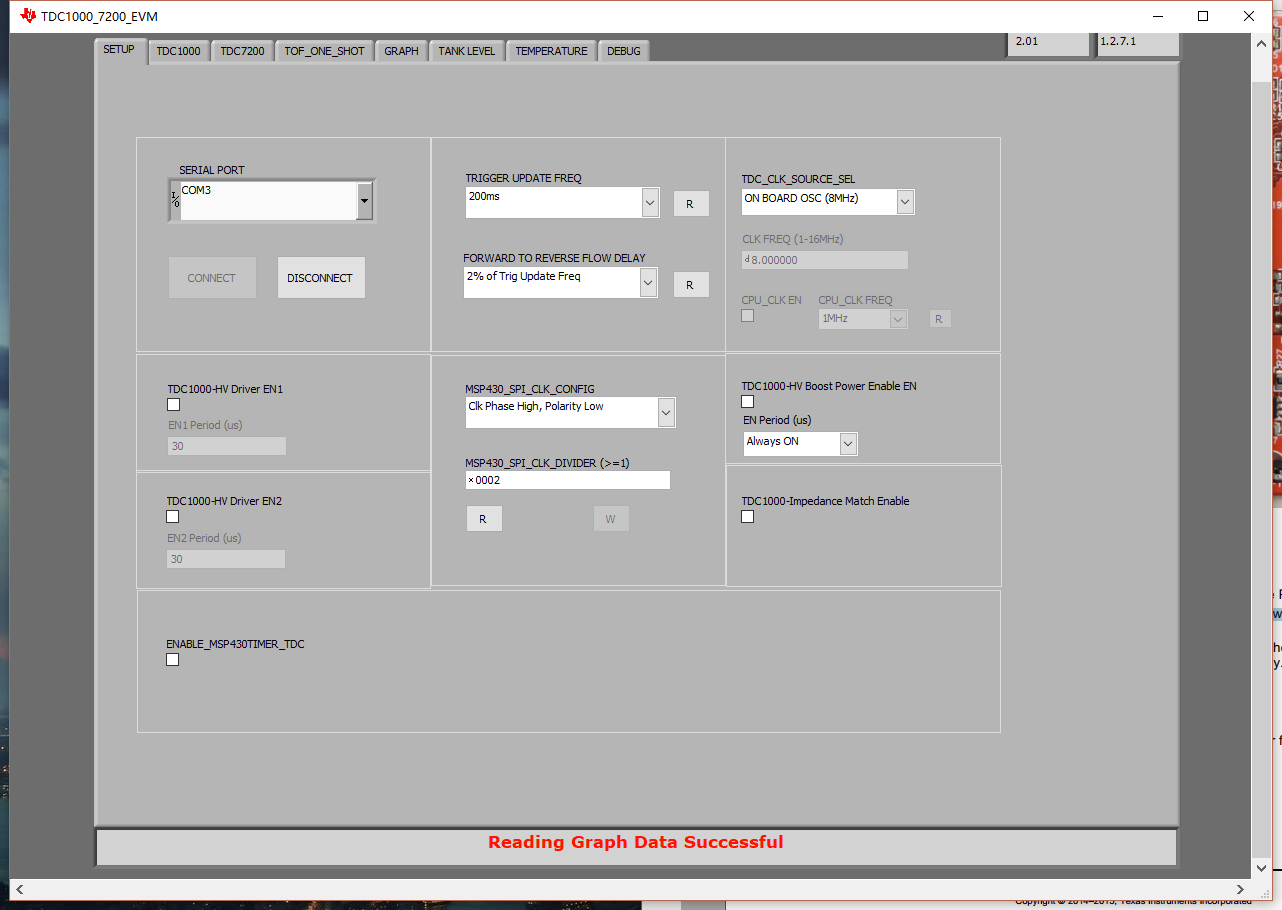
Task: Click the DISCONNECT button
Action: 321,278
